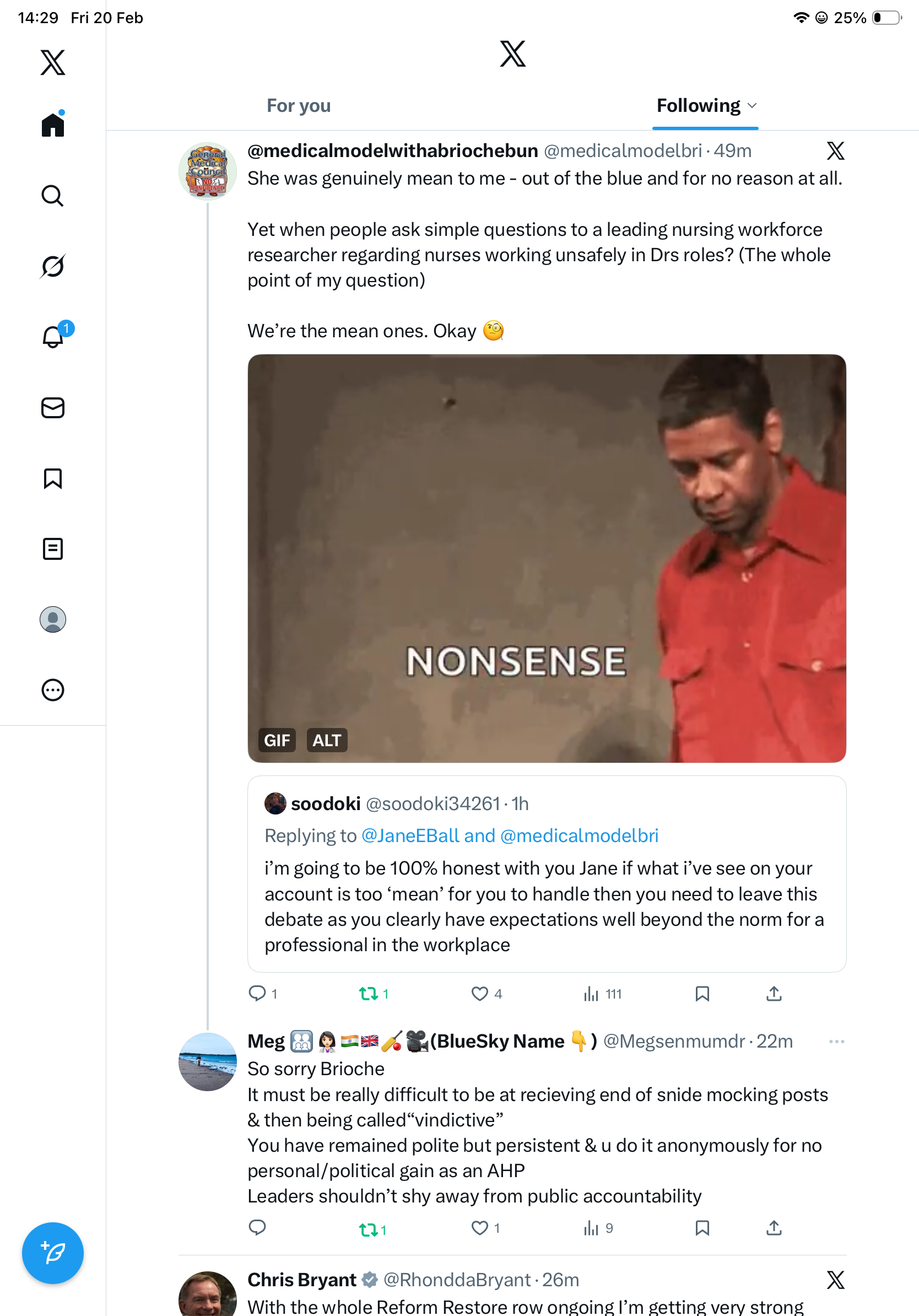This screenshot has width=919, height=1316.
Task: Bookmark Meg's reply post
Action: click(702, 1228)
